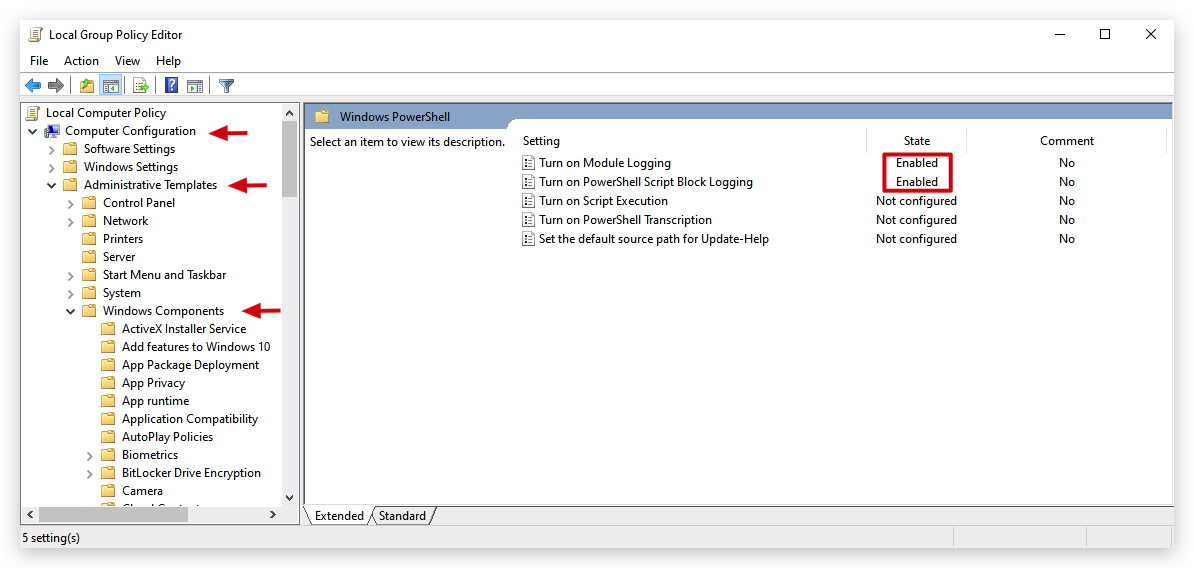Expand the Control Panel node
Viewport: 1194px width, 568px height.
70,203
